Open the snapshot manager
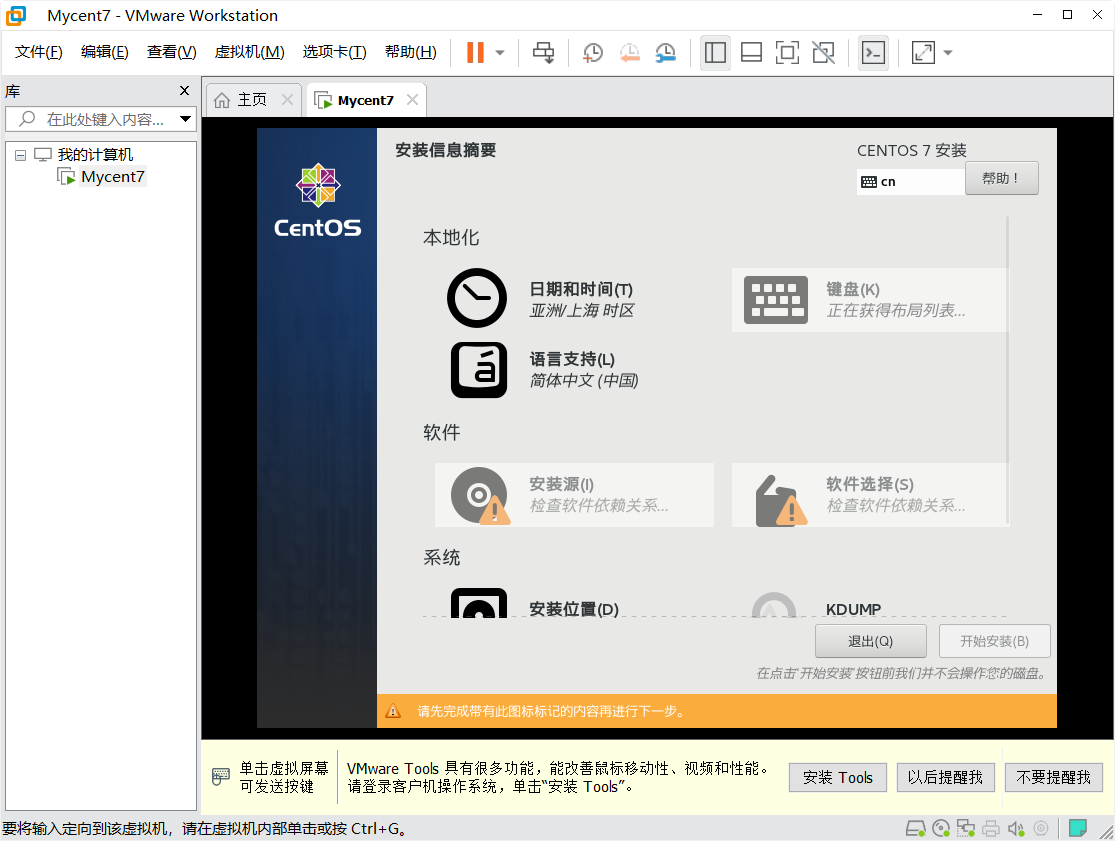The image size is (1115, 841). tap(666, 53)
